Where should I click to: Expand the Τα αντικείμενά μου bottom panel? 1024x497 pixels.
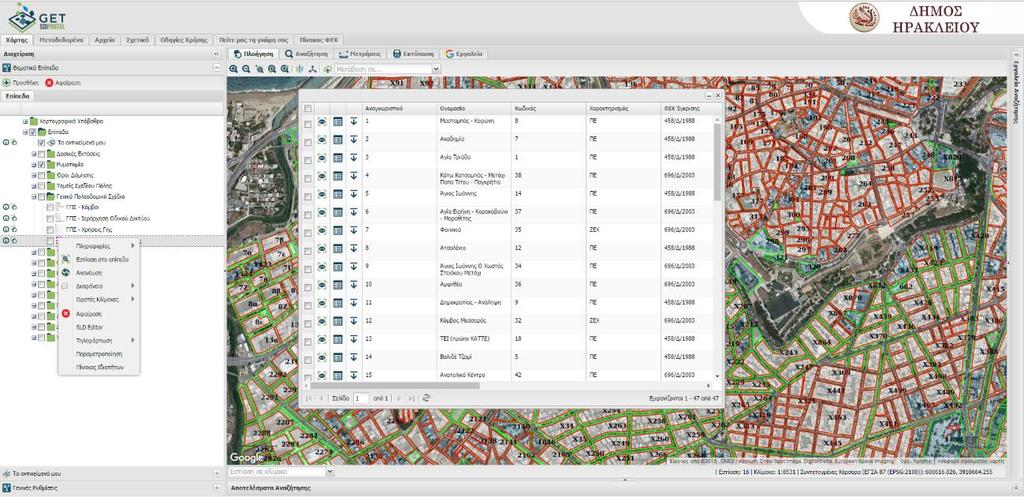[x=217, y=473]
